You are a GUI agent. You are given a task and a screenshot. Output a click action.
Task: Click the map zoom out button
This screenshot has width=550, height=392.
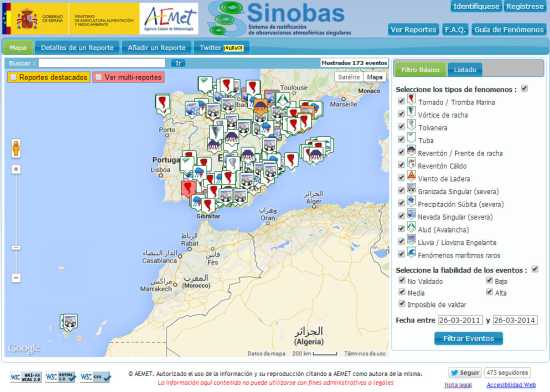click(x=16, y=278)
